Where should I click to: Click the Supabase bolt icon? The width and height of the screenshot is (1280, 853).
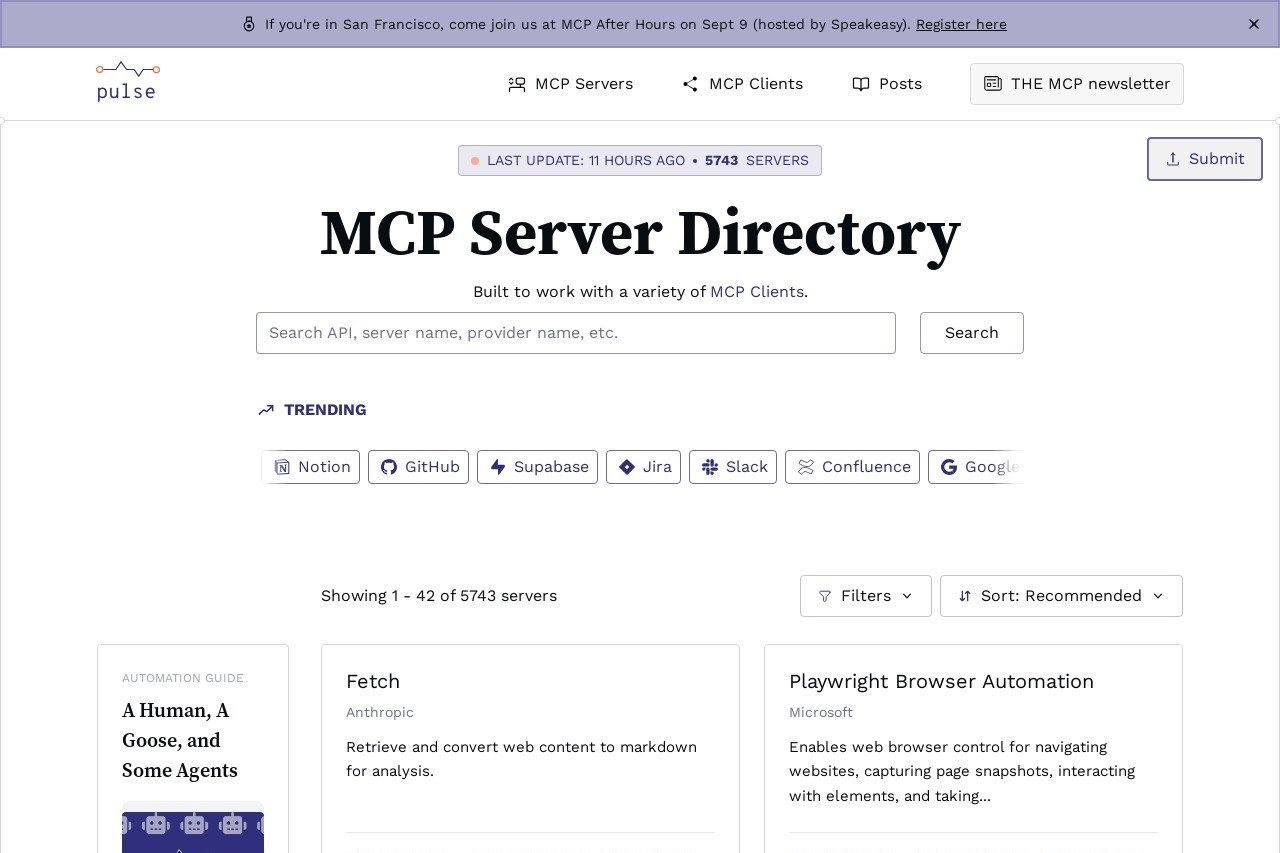(498, 467)
